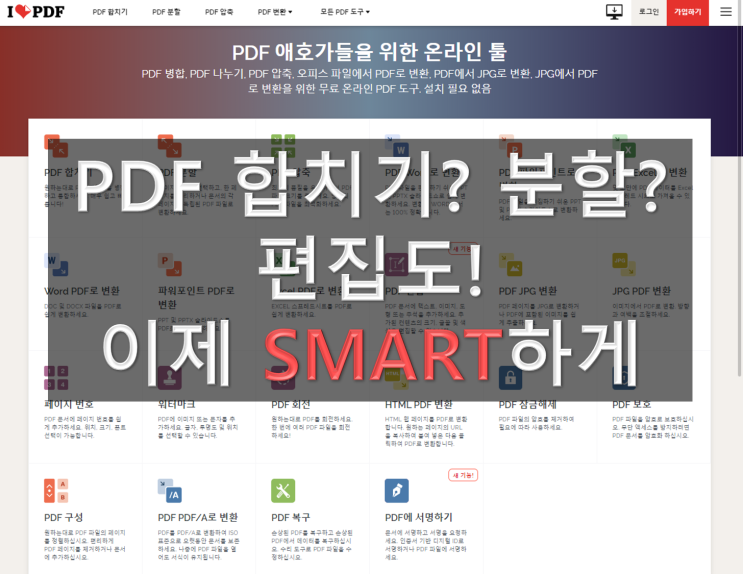Viewport: 743px width, 574px height.
Task: Click the 새 기능! badge on signing card
Action: [463, 475]
